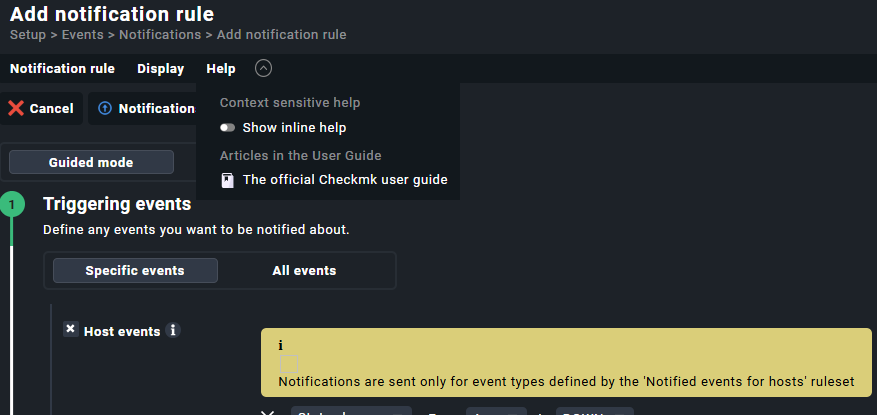Toggle the Show inline help switch
The width and height of the screenshot is (877, 415).
[x=228, y=128]
